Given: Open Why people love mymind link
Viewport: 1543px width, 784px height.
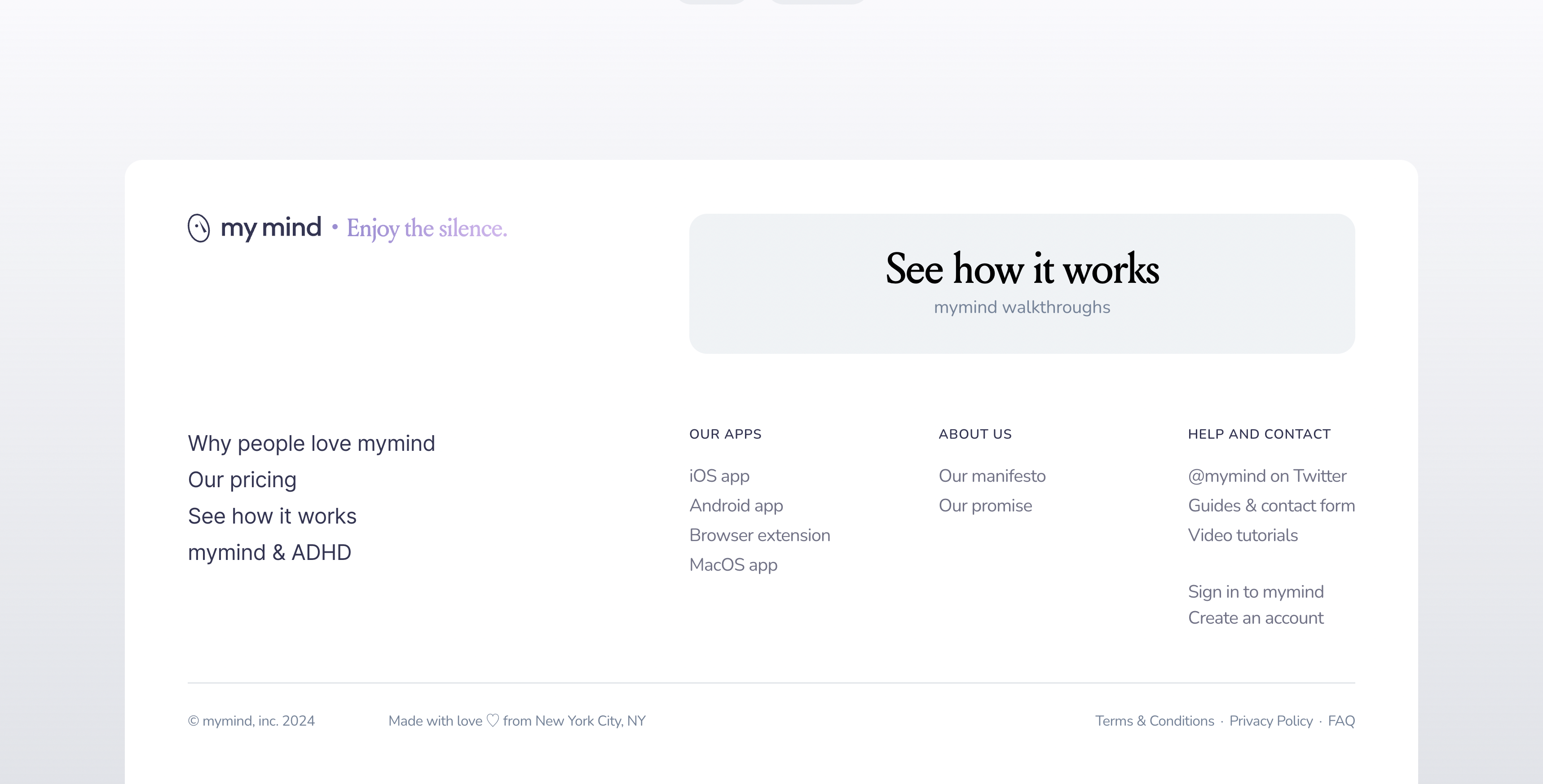Looking at the screenshot, I should click(x=311, y=443).
